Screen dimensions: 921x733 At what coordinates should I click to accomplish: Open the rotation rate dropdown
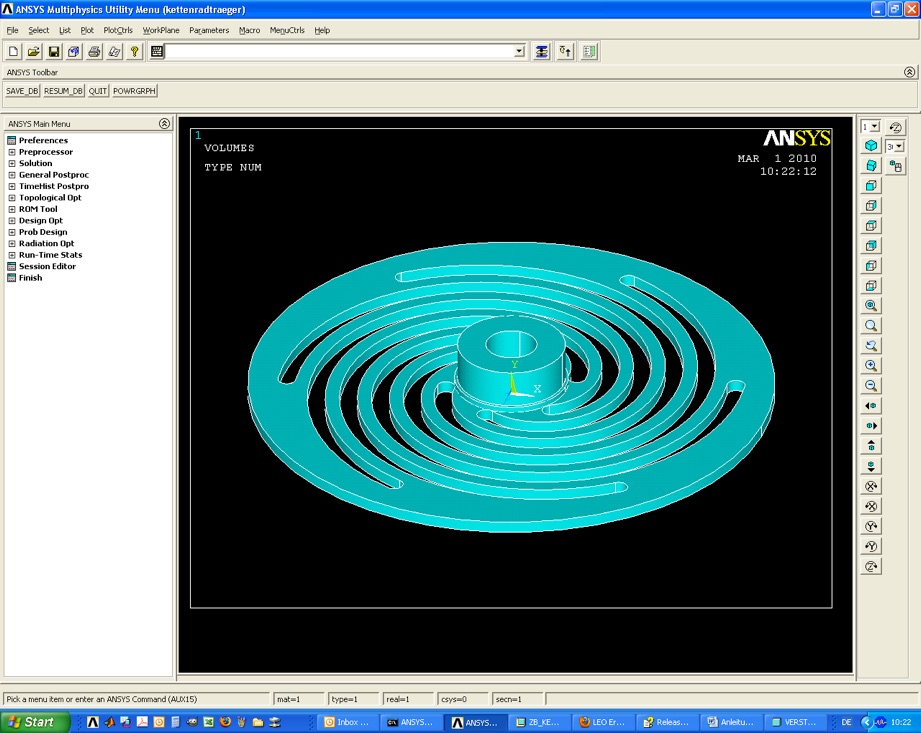click(x=899, y=146)
